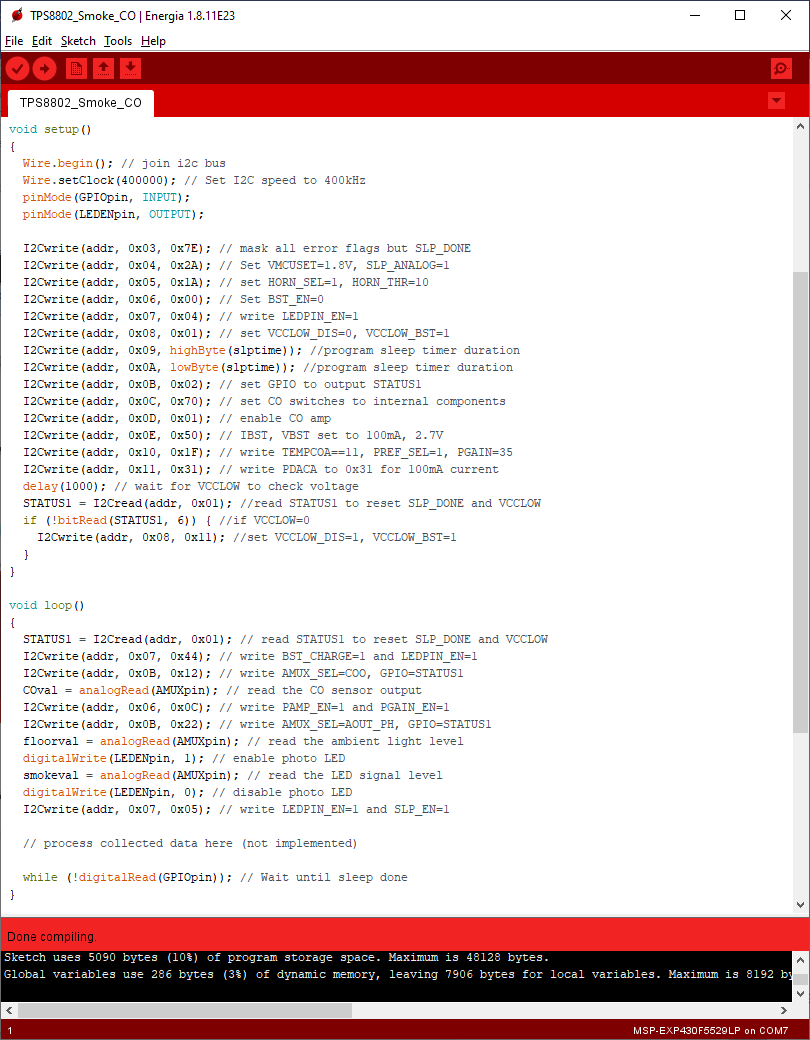This screenshot has height=1040, width=810.
Task: Create a new sketch via the document icon
Action: [76, 68]
